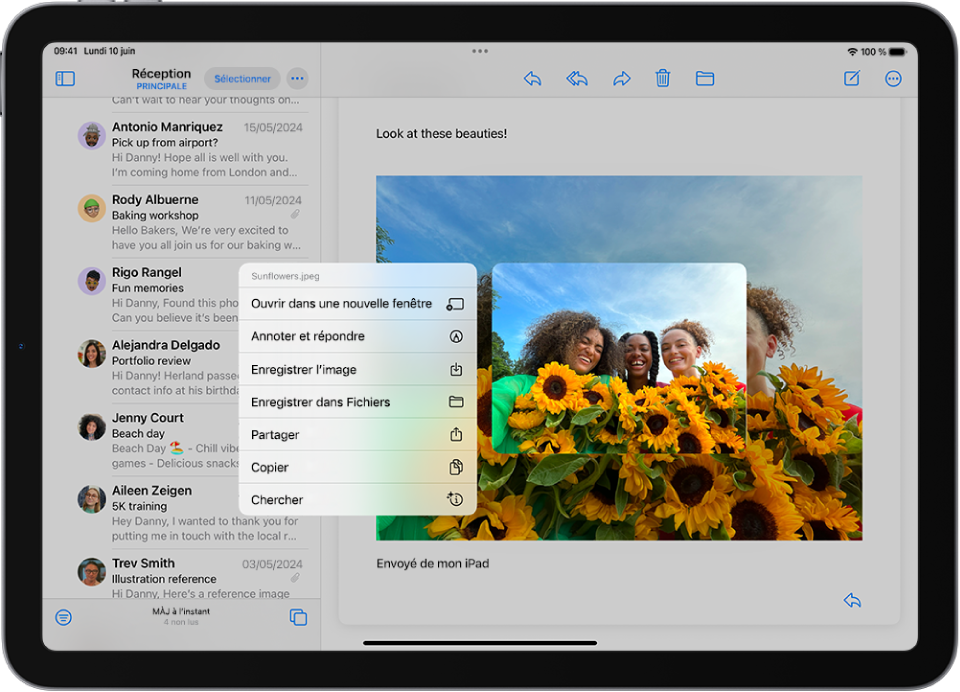Open the stacked windows icon
Image resolution: width=960 pixels, height=692 pixels.
click(x=298, y=617)
